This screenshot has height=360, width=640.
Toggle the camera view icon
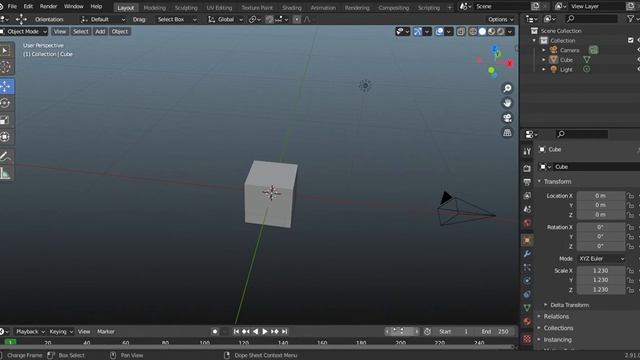click(507, 118)
